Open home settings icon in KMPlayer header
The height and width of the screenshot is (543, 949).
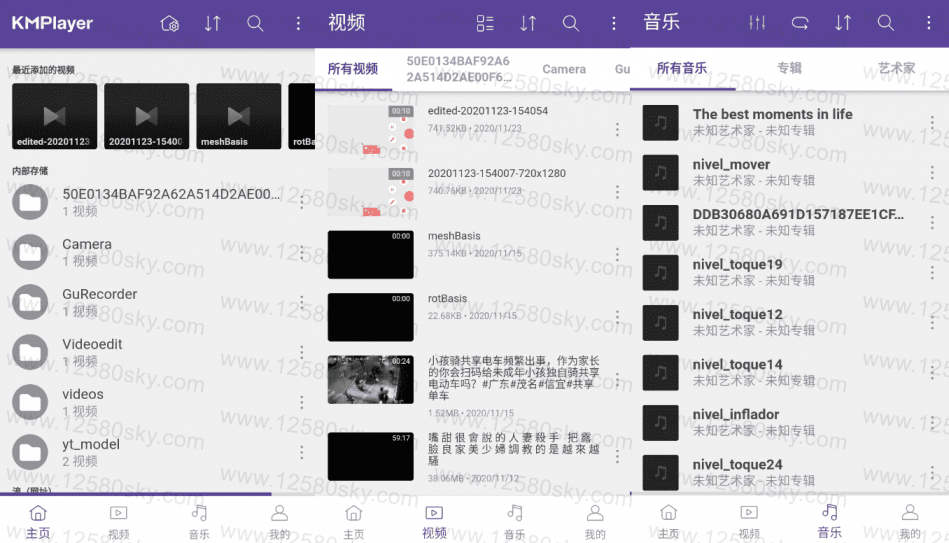[169, 24]
